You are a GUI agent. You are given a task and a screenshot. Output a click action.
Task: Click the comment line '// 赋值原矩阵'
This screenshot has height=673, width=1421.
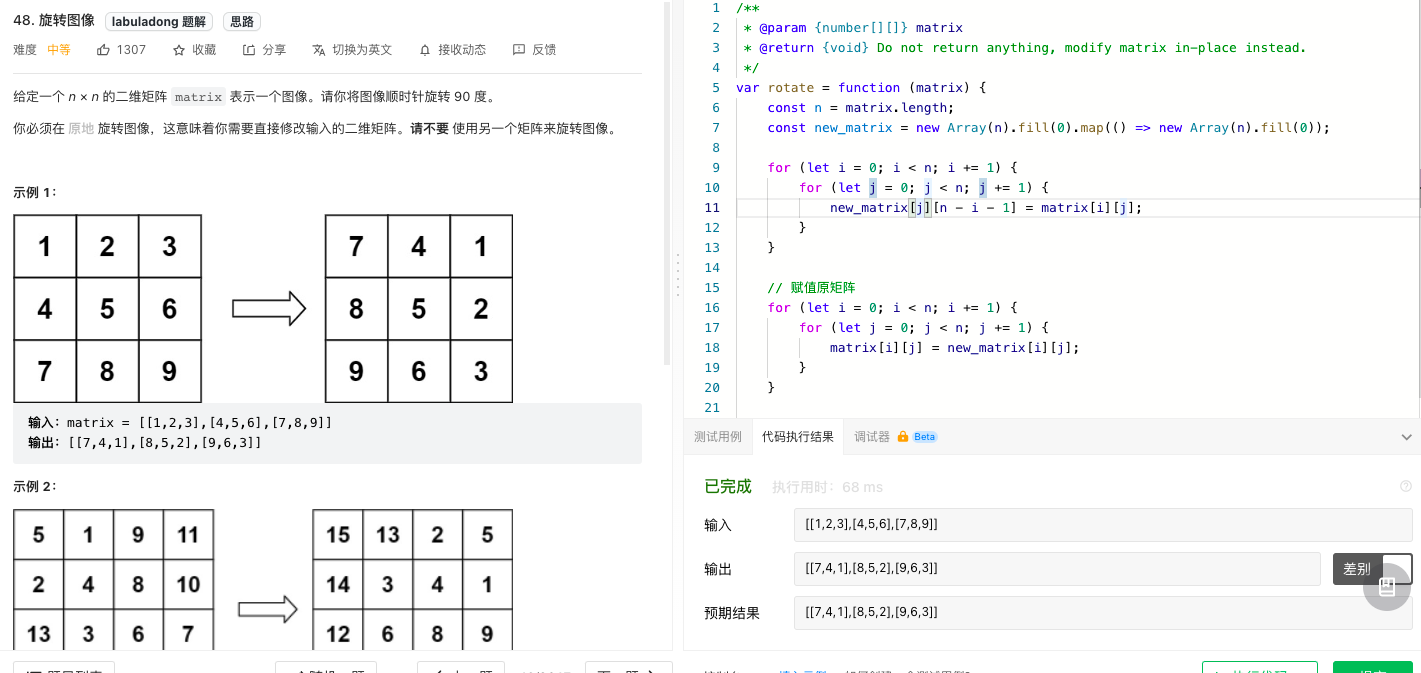click(x=811, y=287)
